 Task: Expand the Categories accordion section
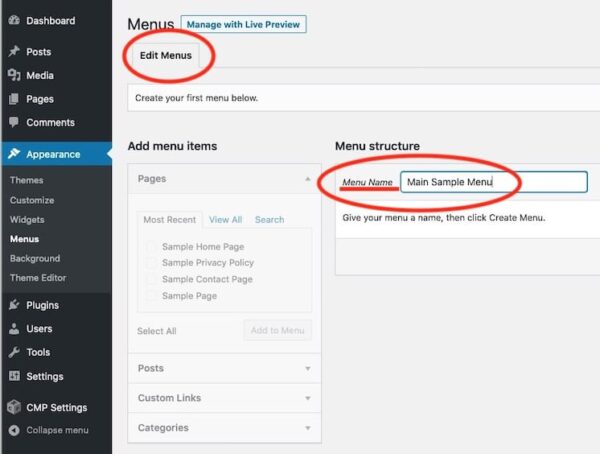point(225,428)
